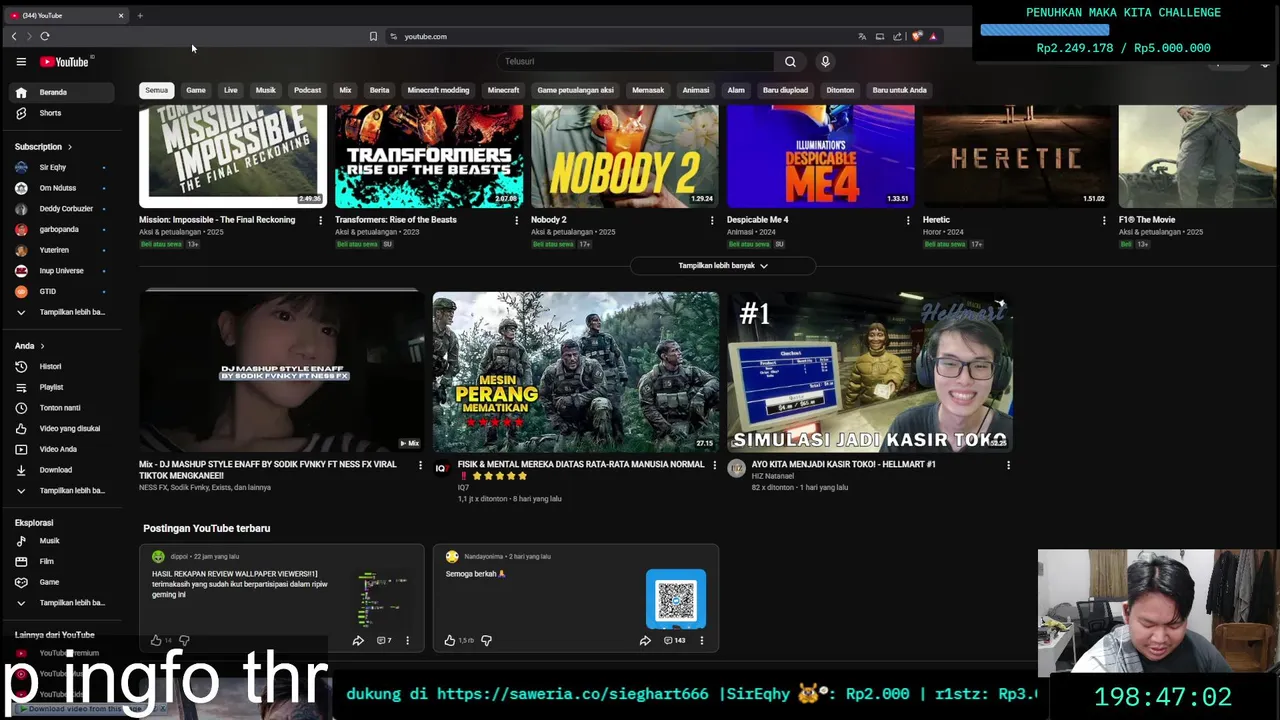
Task: Open Shorts in the sidebar
Action: 61,113
